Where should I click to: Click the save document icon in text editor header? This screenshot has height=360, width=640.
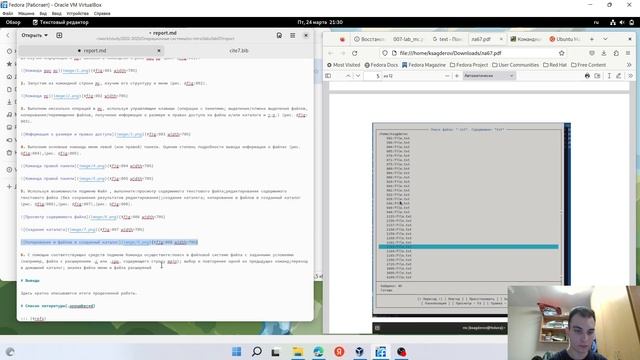click(x=279, y=36)
